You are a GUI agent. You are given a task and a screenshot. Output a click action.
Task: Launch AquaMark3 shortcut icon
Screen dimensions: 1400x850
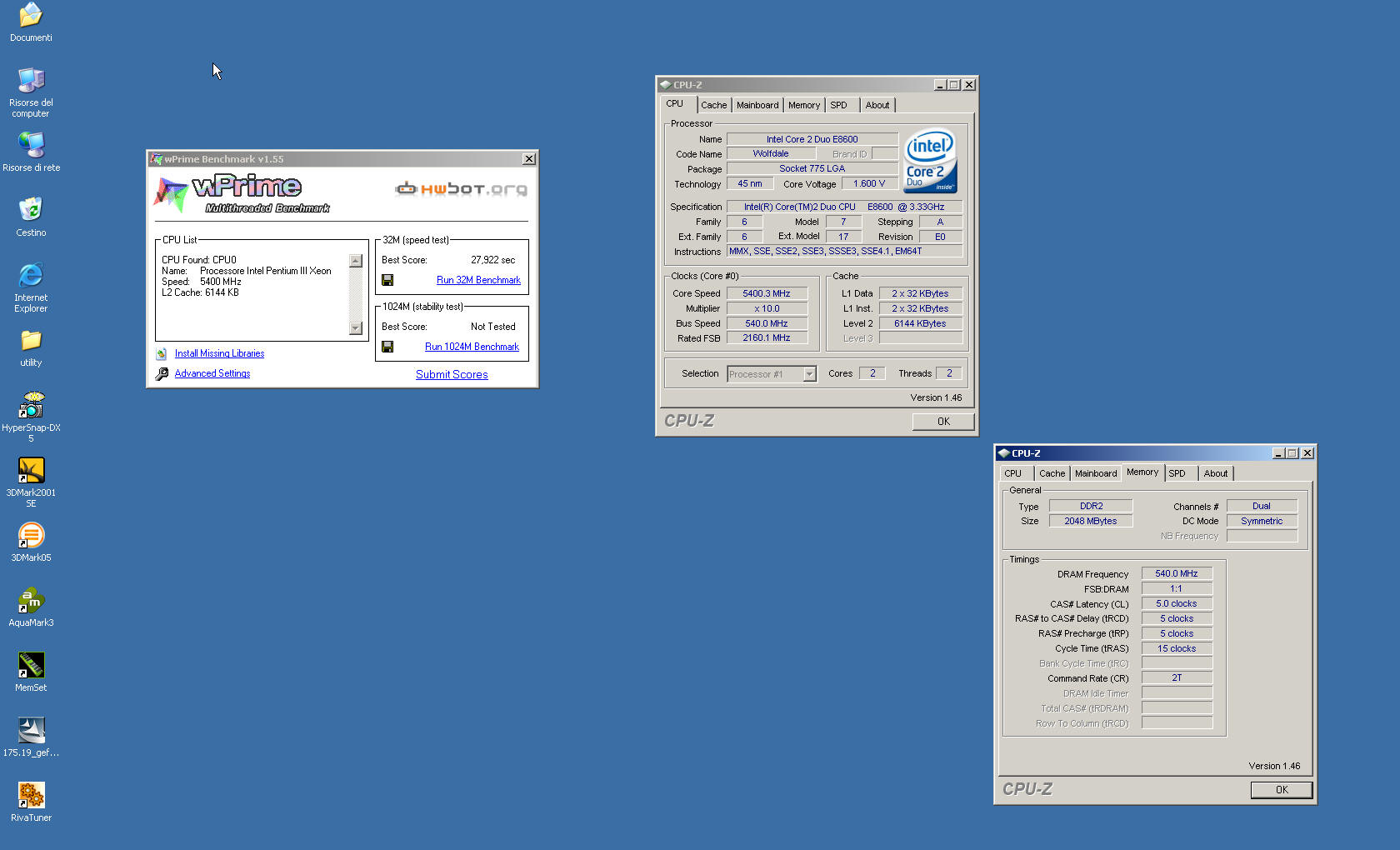pos(31,600)
